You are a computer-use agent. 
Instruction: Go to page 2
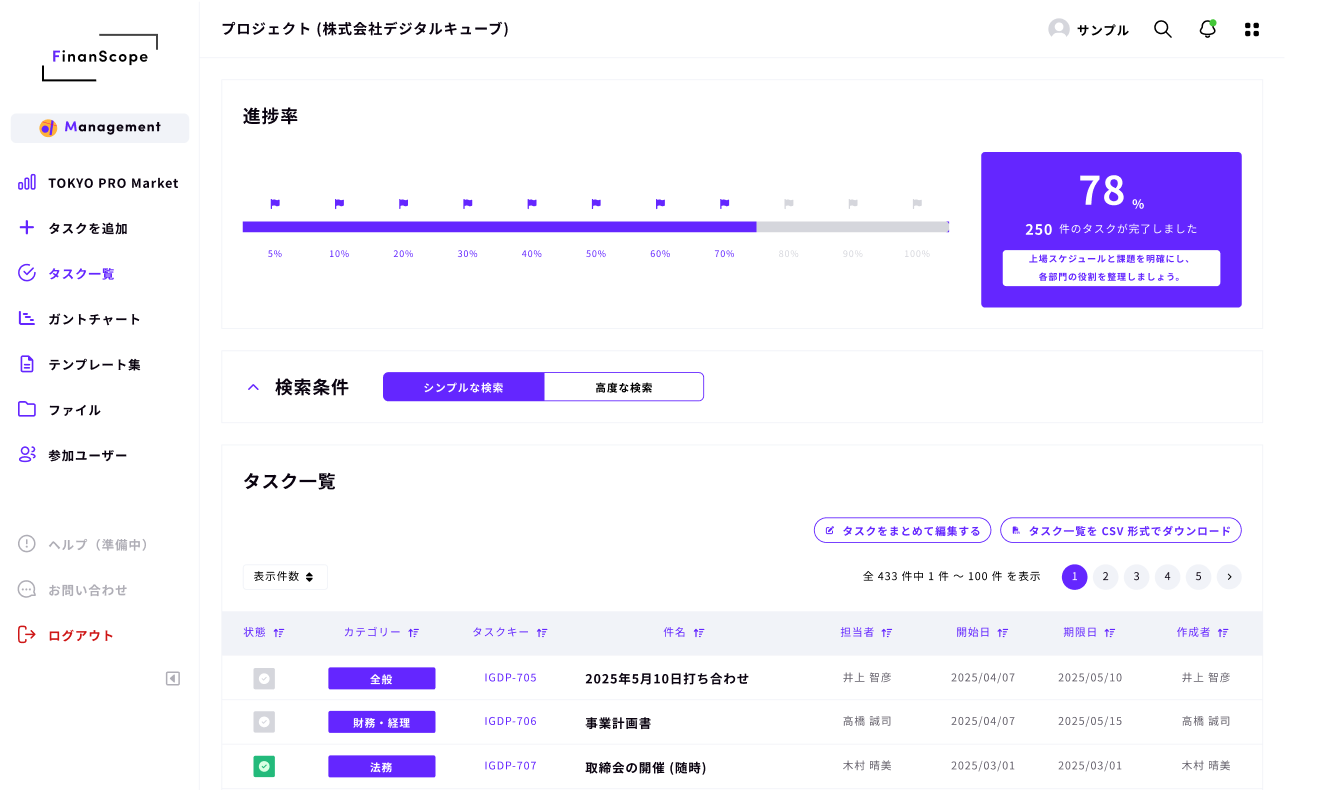[1105, 577]
